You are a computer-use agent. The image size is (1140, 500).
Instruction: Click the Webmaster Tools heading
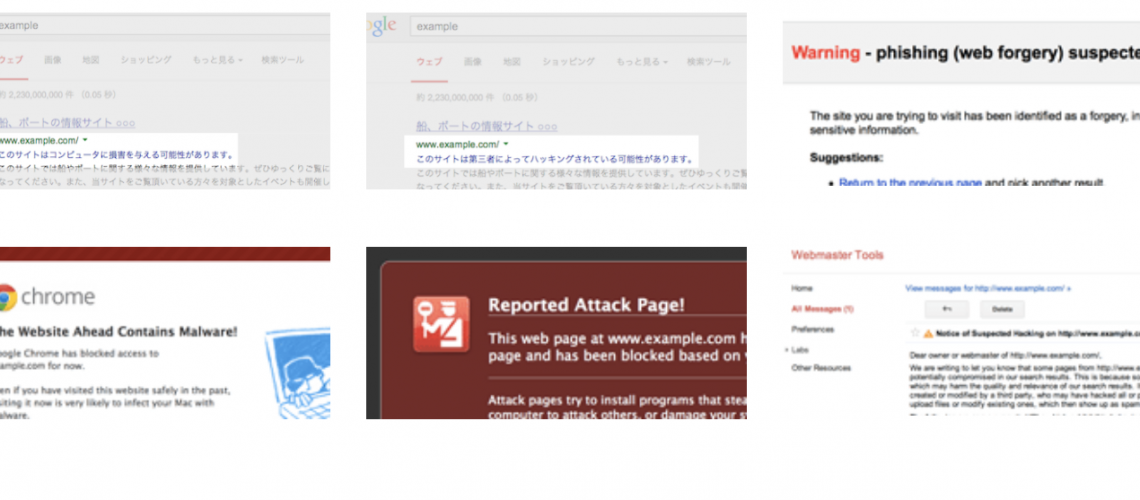tap(837, 255)
